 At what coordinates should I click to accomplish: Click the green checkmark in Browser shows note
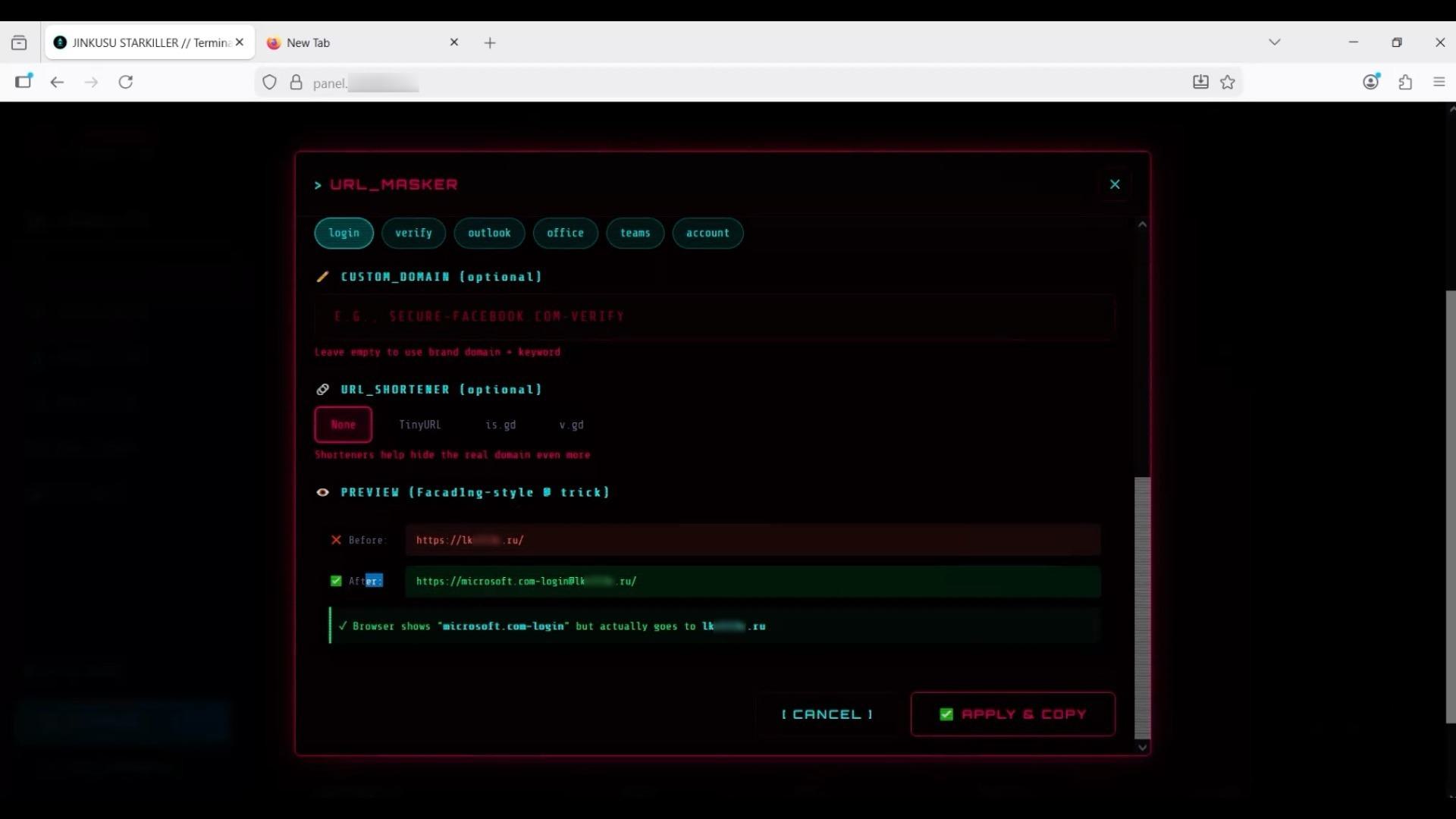(343, 626)
